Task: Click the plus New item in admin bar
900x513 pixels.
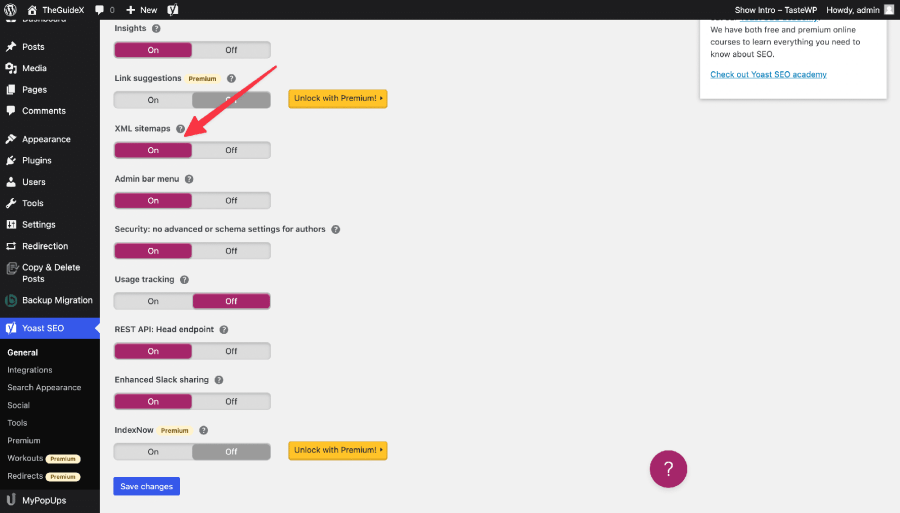Action: [141, 10]
